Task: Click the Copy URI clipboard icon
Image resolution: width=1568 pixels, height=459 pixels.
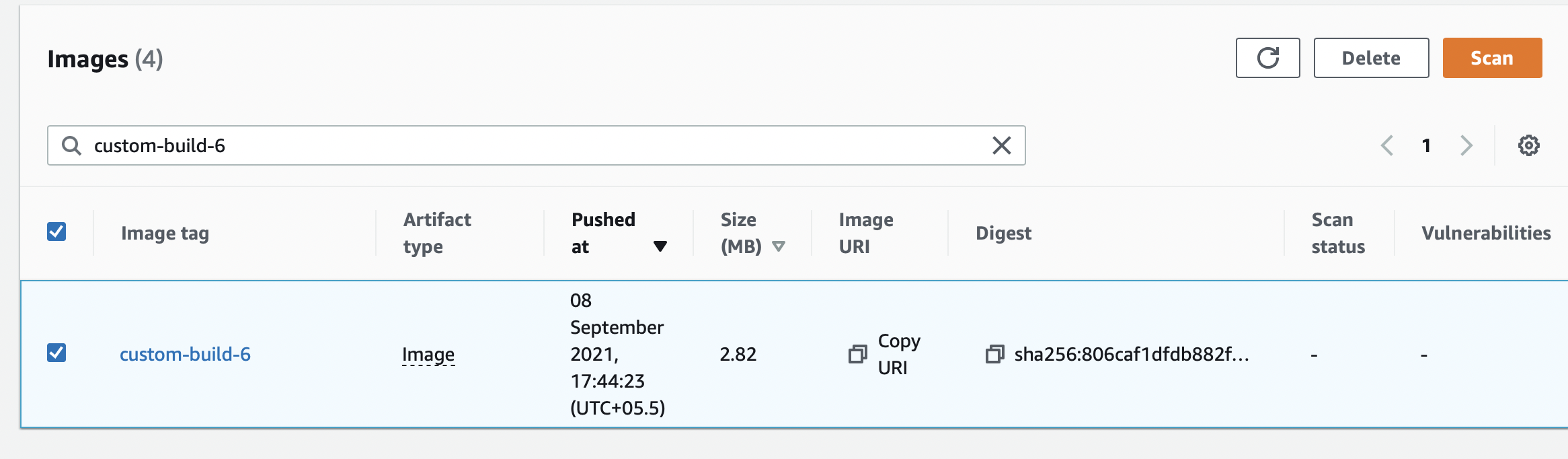Action: coord(857,354)
